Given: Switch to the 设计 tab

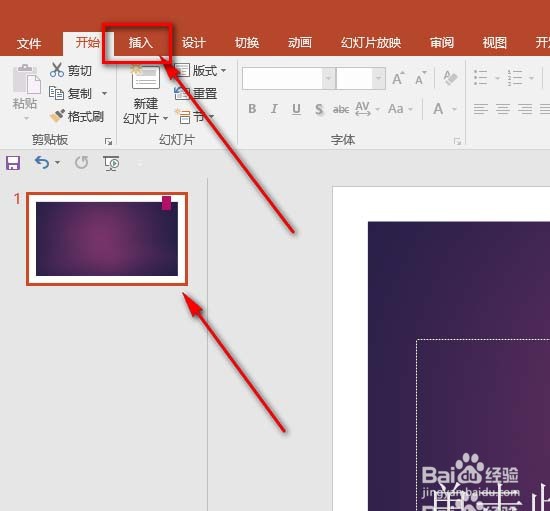Looking at the screenshot, I should (193, 43).
